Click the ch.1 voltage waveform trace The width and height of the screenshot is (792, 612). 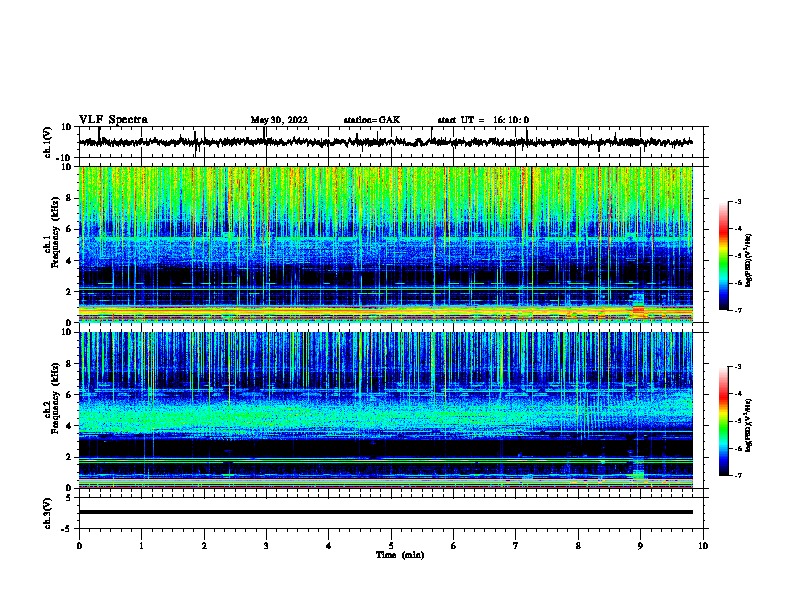tap(385, 142)
